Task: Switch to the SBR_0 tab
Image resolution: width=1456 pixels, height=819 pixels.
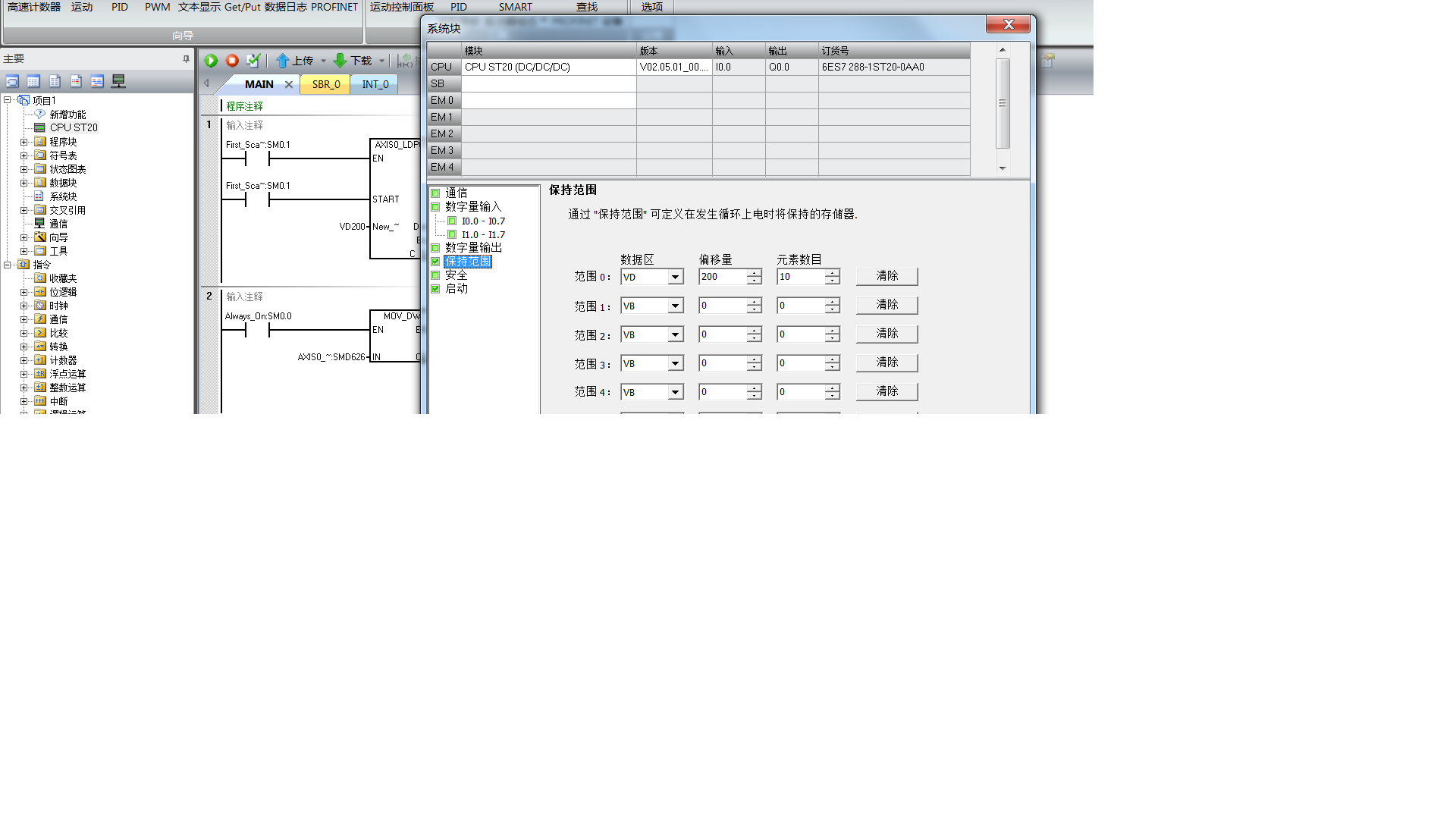Action: click(326, 84)
